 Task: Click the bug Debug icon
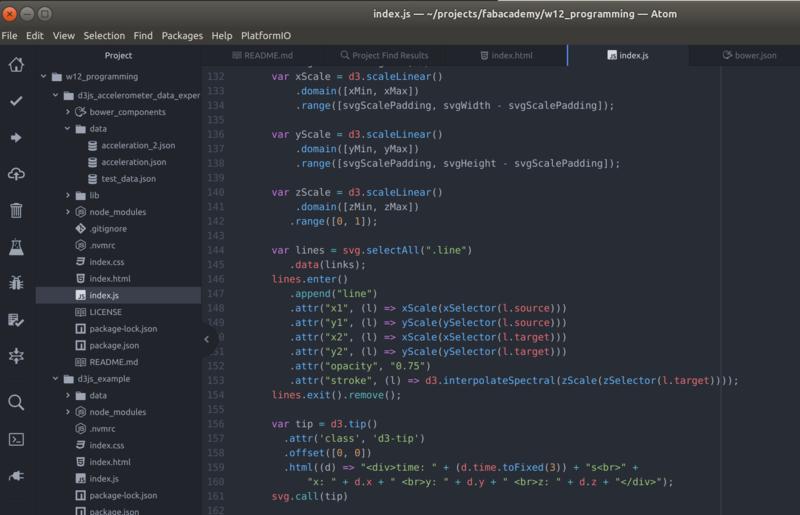tap(16, 283)
